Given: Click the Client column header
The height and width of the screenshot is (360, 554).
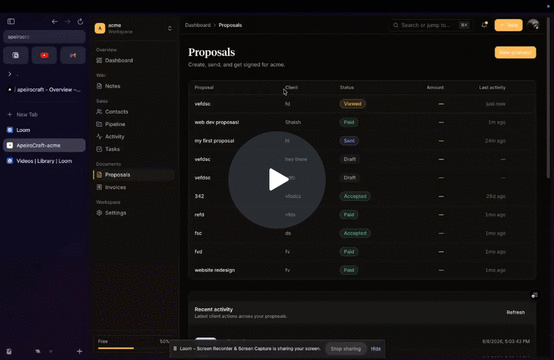Looking at the screenshot, I should tap(291, 87).
